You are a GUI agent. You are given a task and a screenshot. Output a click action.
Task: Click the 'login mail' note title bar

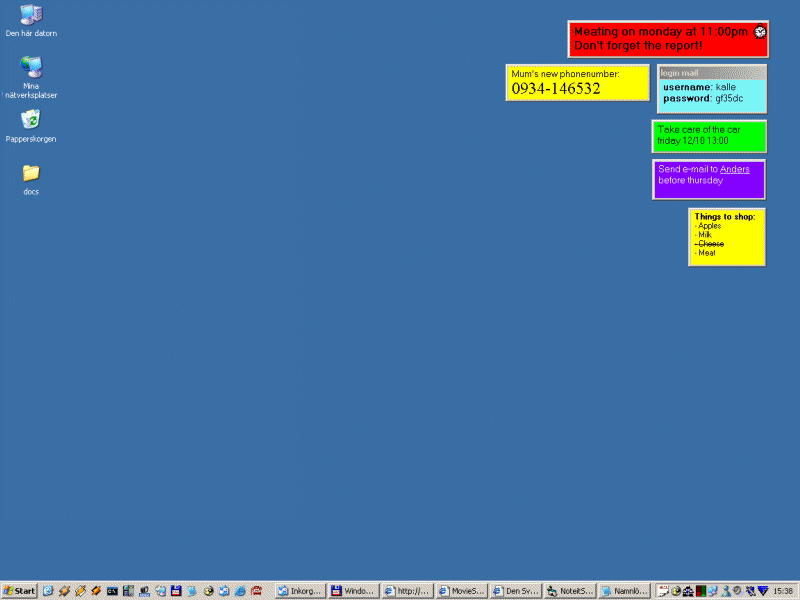point(712,73)
